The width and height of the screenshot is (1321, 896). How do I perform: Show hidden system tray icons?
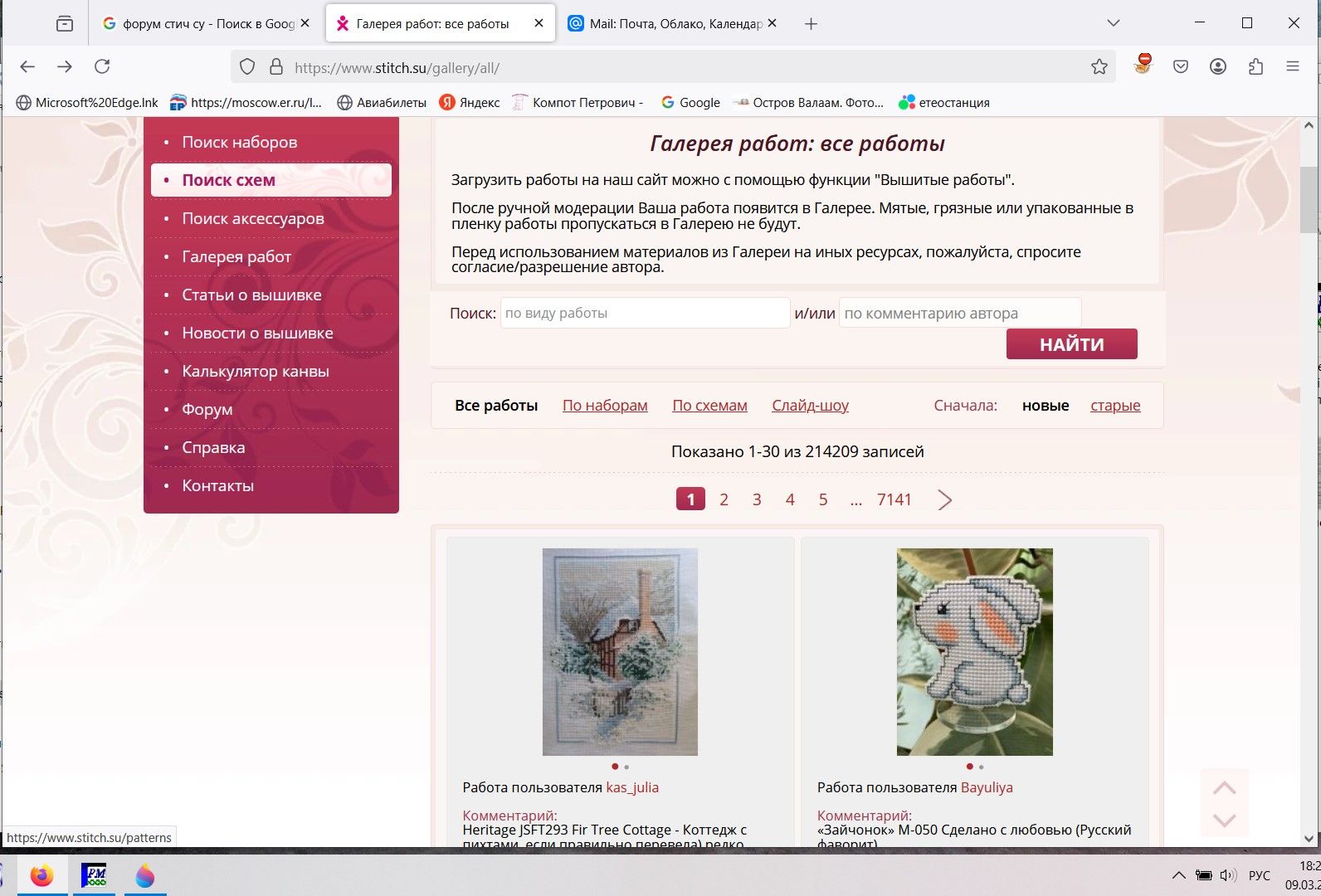[x=1178, y=875]
